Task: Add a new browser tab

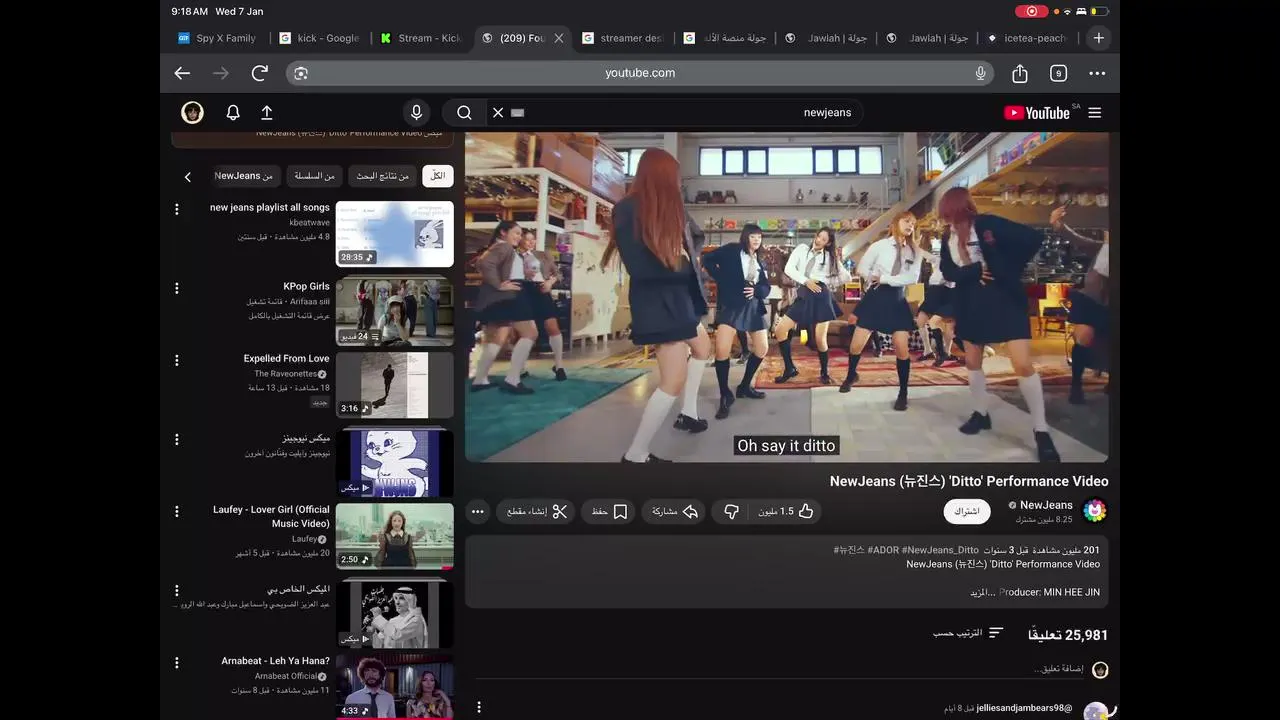Action: tap(1098, 38)
